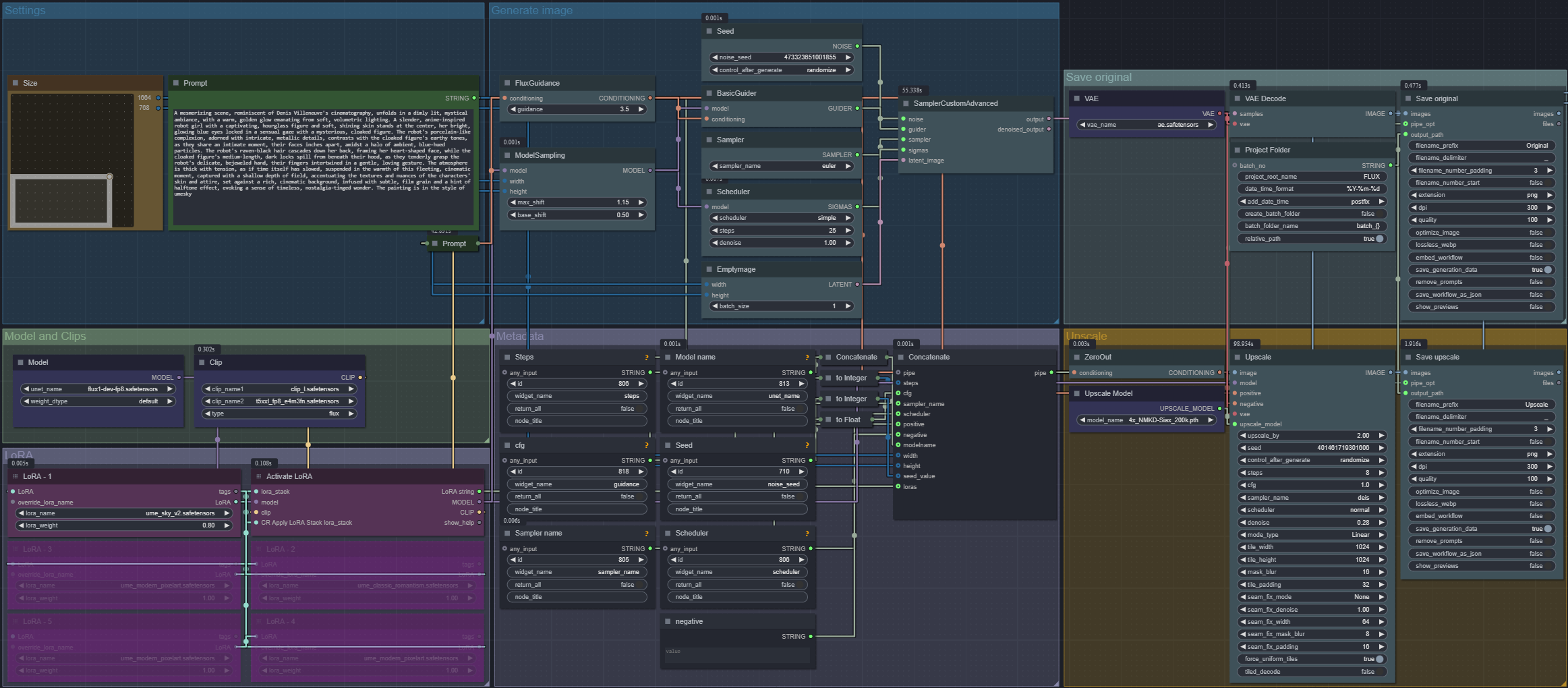Click the right arrow on the steps value in Scheduler
This screenshot has width=1568, height=688.
pyautogui.click(x=848, y=231)
